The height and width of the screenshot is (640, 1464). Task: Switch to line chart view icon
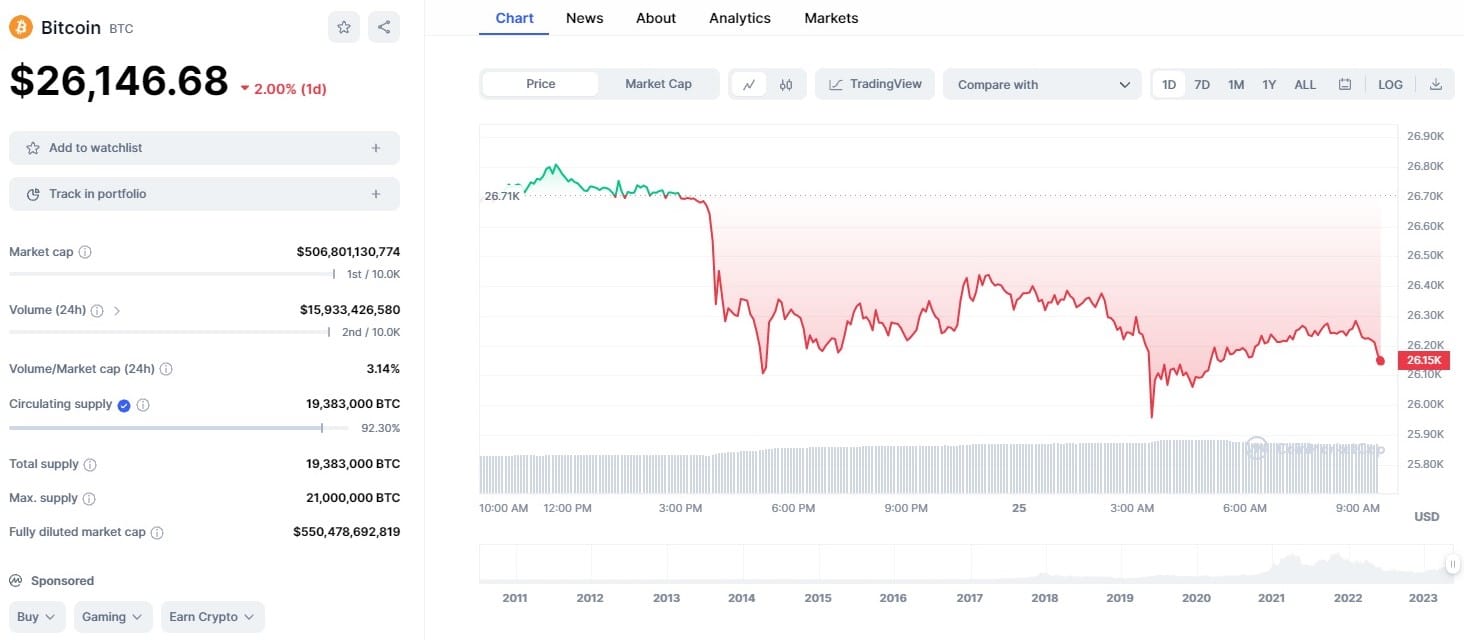coord(748,85)
